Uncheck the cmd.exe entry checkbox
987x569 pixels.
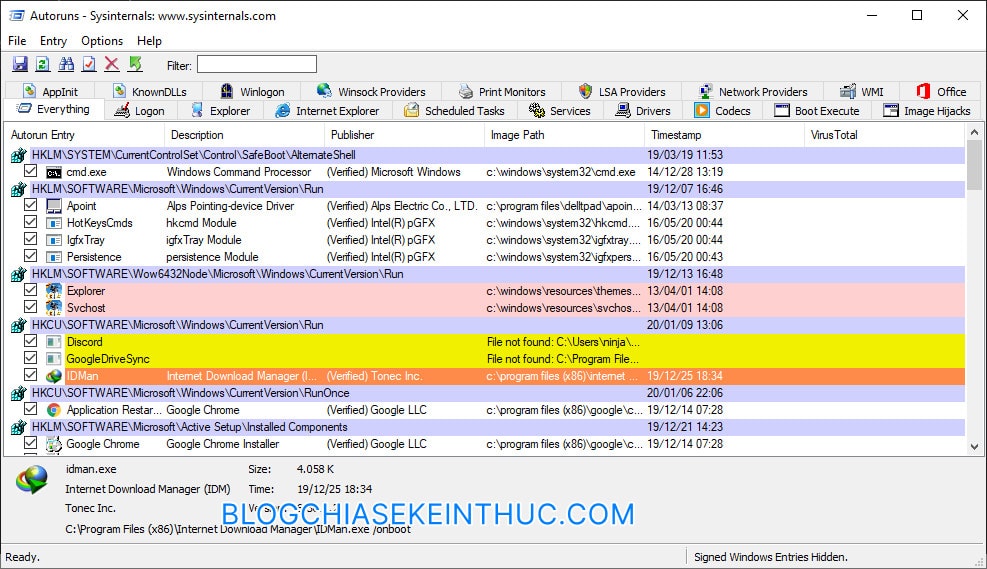(30, 171)
